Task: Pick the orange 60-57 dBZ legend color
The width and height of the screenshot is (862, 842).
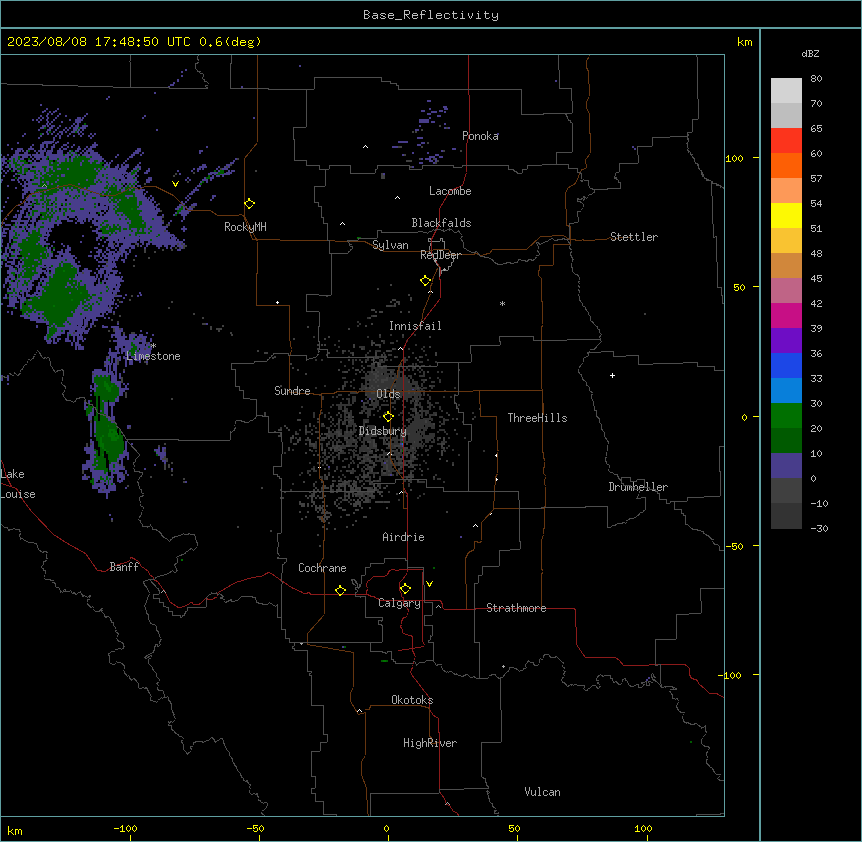Action: tap(786, 165)
